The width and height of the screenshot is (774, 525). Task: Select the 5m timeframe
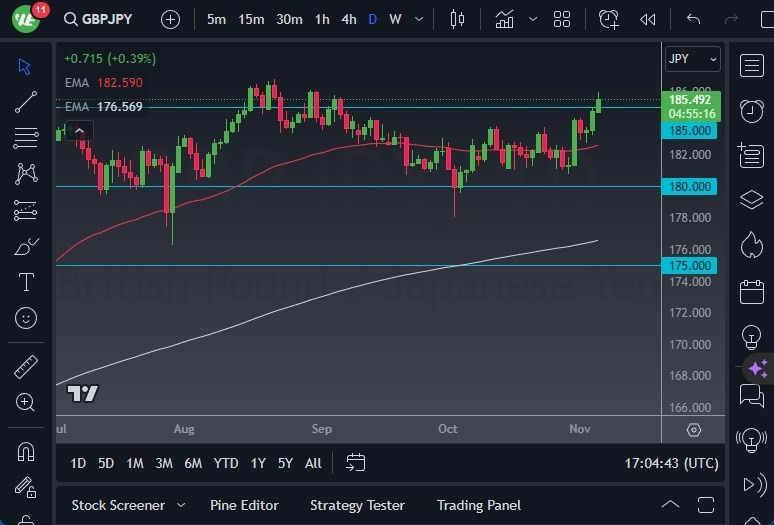(216, 19)
